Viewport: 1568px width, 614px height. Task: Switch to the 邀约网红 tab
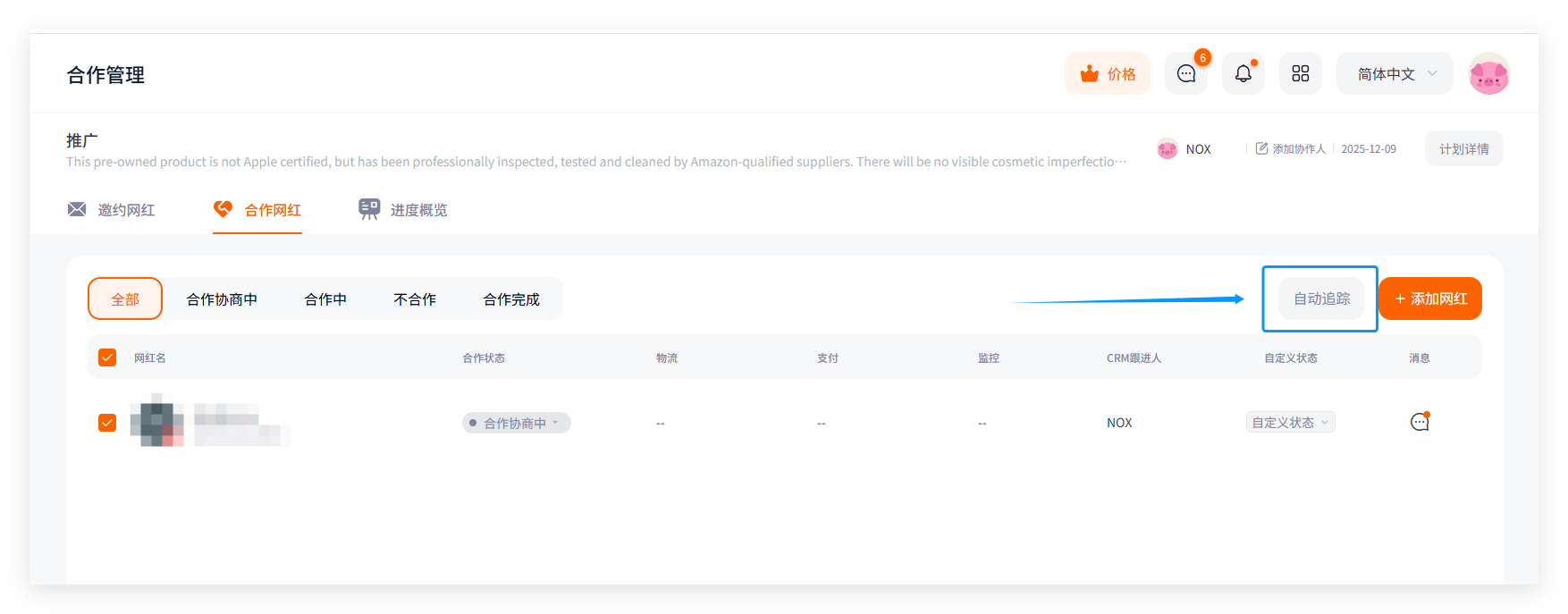pyautogui.click(x=113, y=210)
